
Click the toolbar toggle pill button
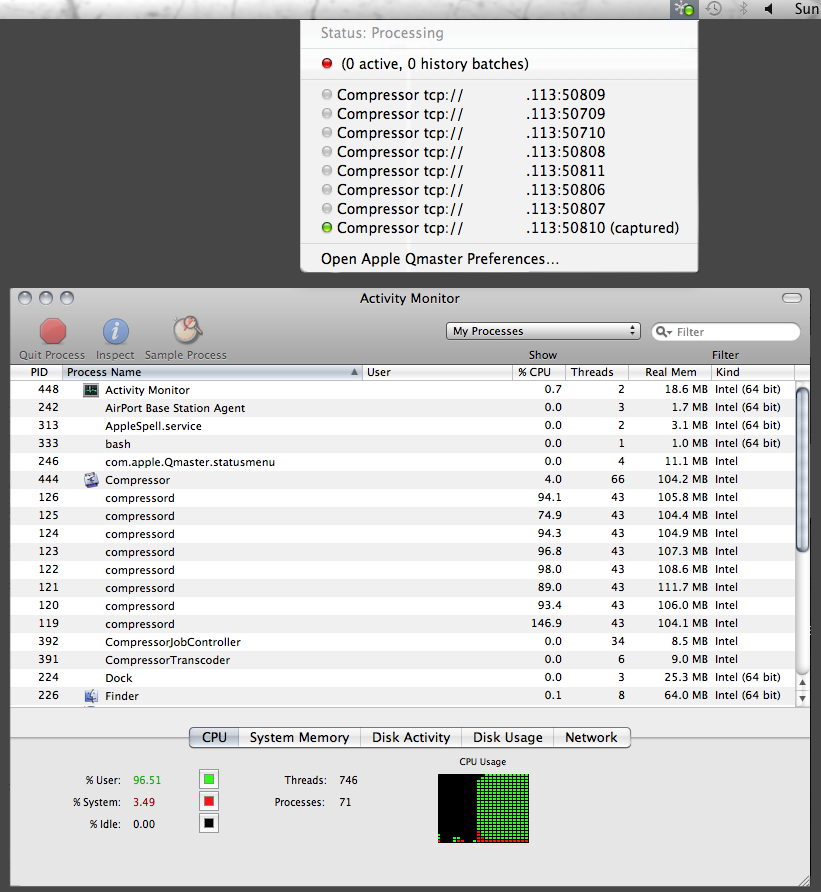coord(791,298)
